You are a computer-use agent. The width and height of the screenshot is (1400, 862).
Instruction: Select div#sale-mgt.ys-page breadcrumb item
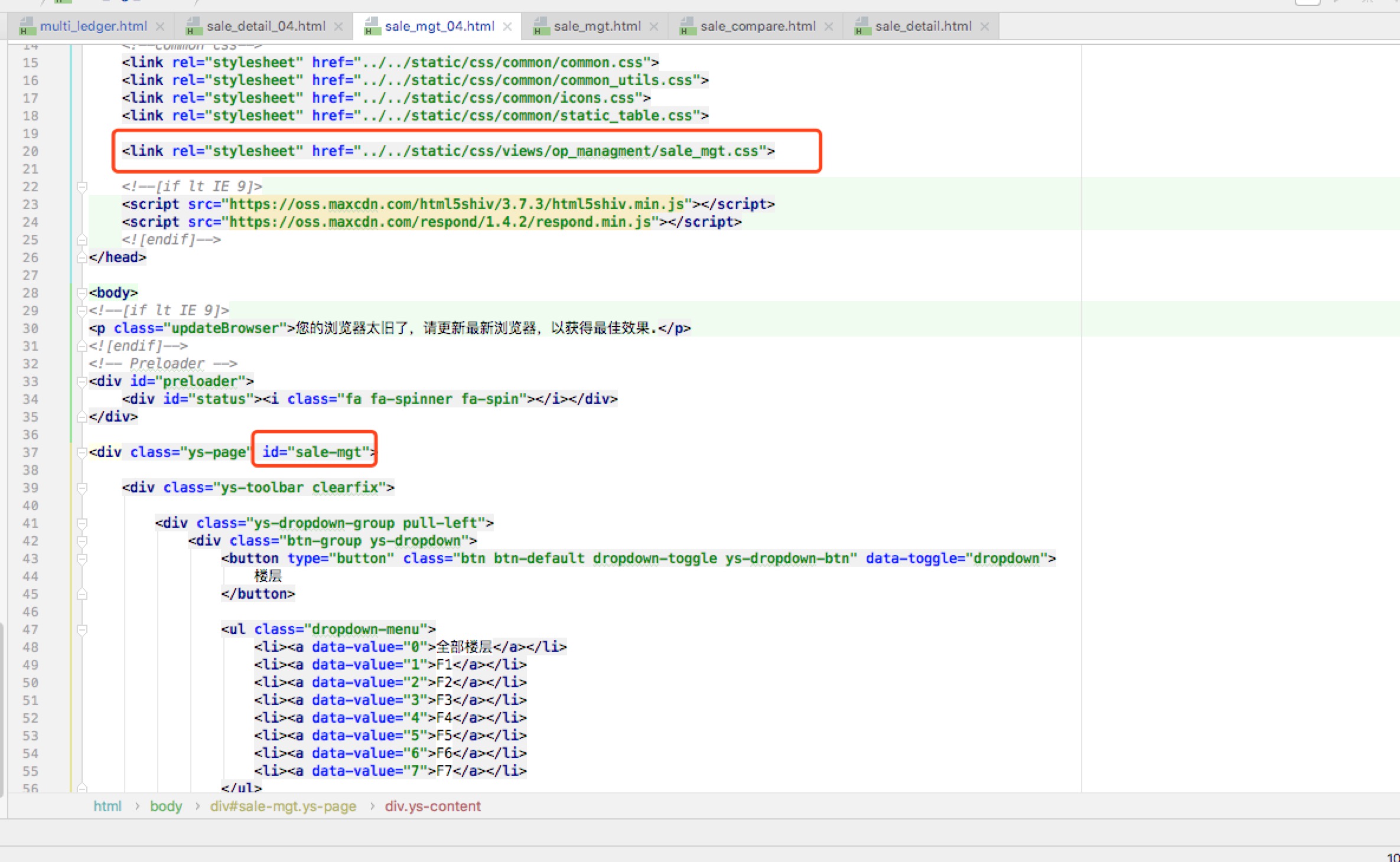pos(283,807)
